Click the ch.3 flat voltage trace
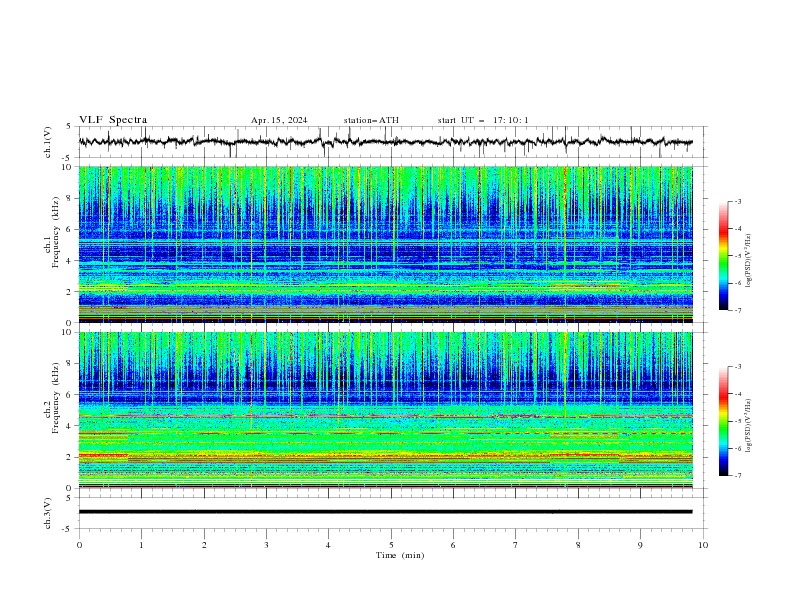 [x=385, y=512]
